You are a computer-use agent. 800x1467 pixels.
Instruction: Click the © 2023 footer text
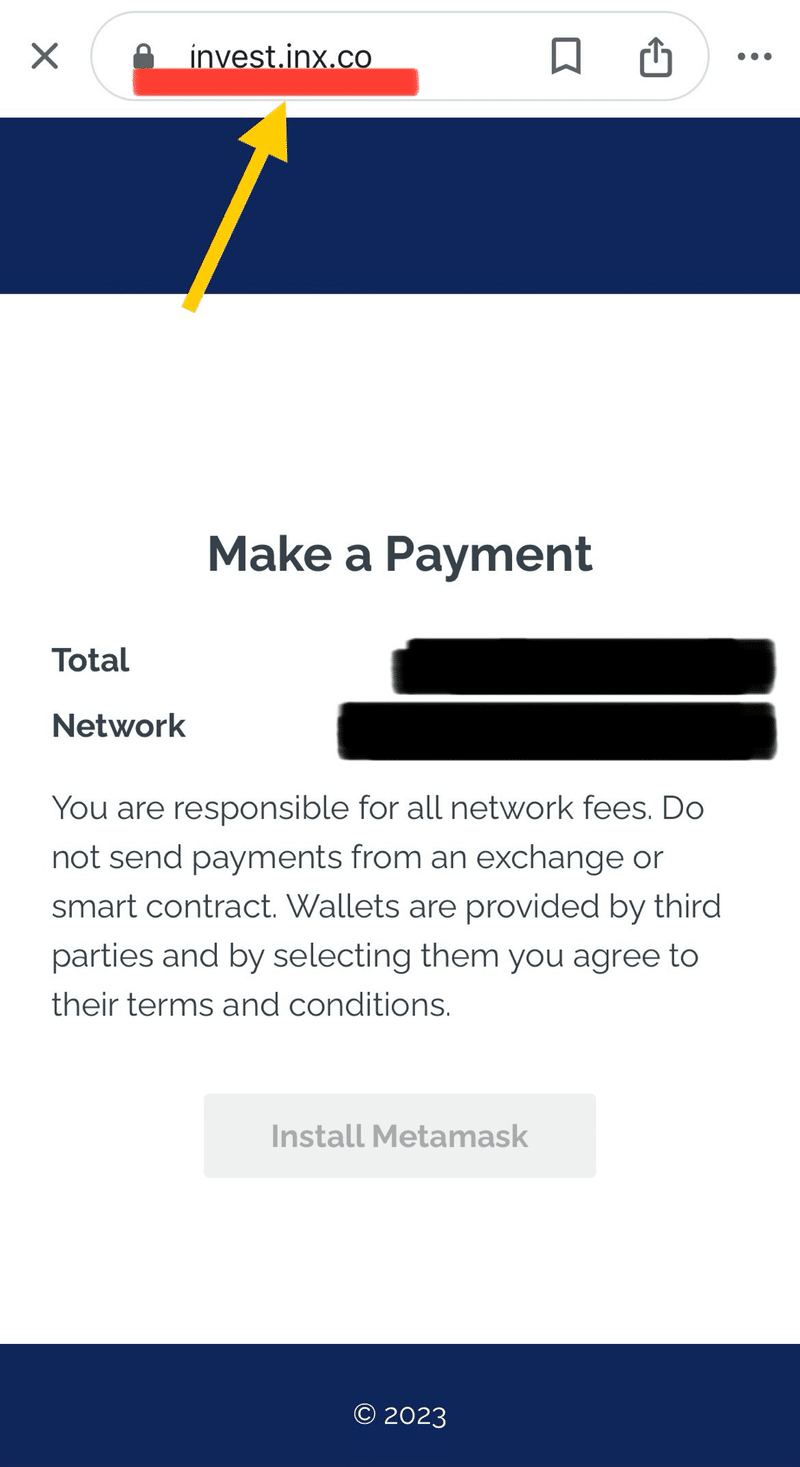coord(400,1414)
